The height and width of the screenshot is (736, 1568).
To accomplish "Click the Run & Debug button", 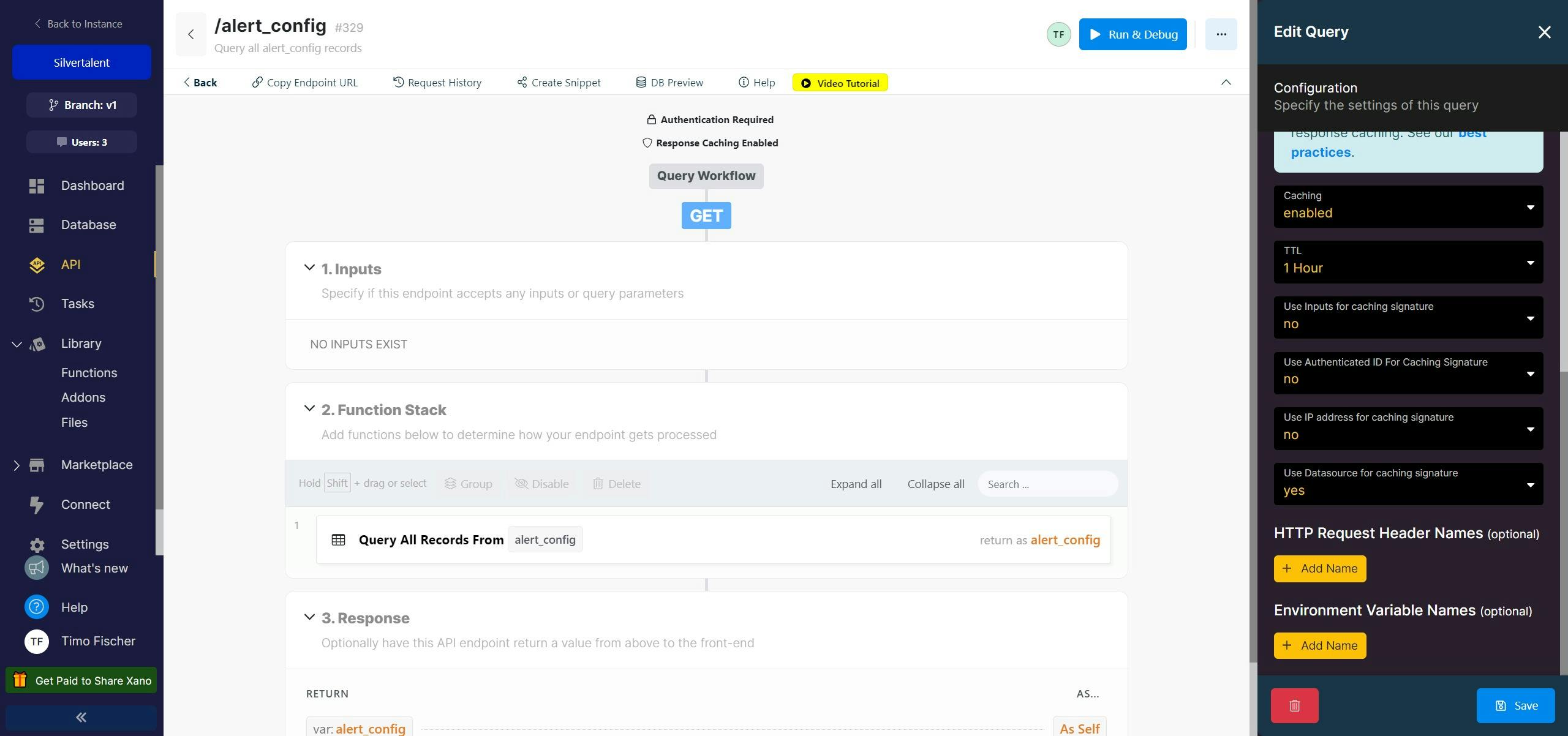I will pos(1133,34).
